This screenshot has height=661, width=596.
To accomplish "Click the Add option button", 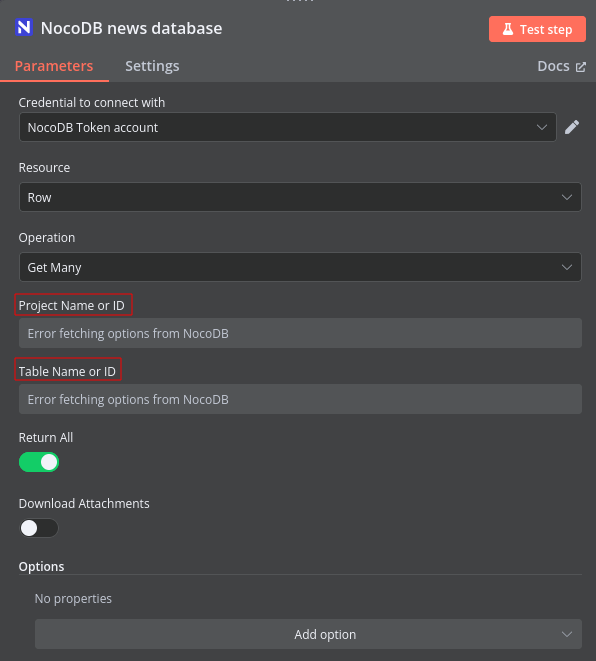I will (309, 634).
